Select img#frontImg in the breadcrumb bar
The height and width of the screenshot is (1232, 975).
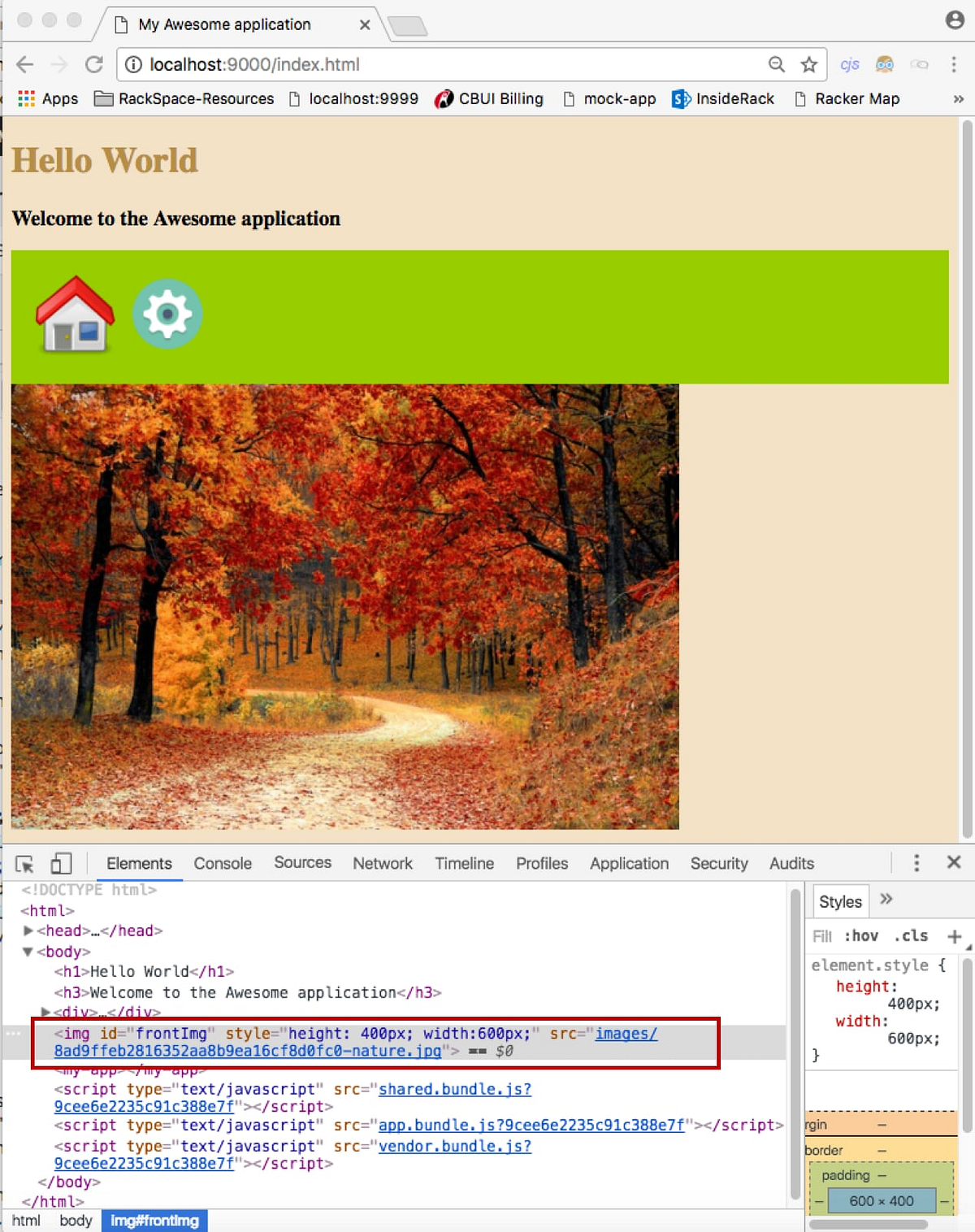tap(154, 1220)
